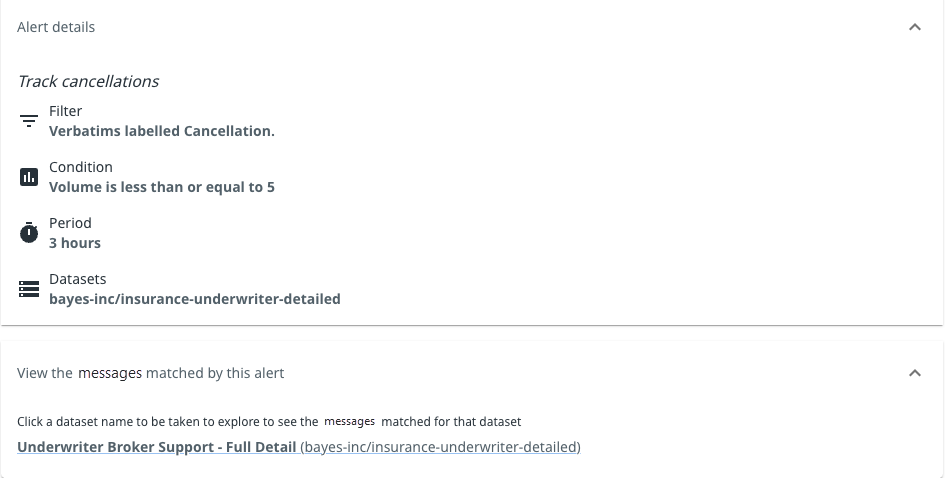Click the View the messages matched header
945x478 pixels.
pos(151,373)
